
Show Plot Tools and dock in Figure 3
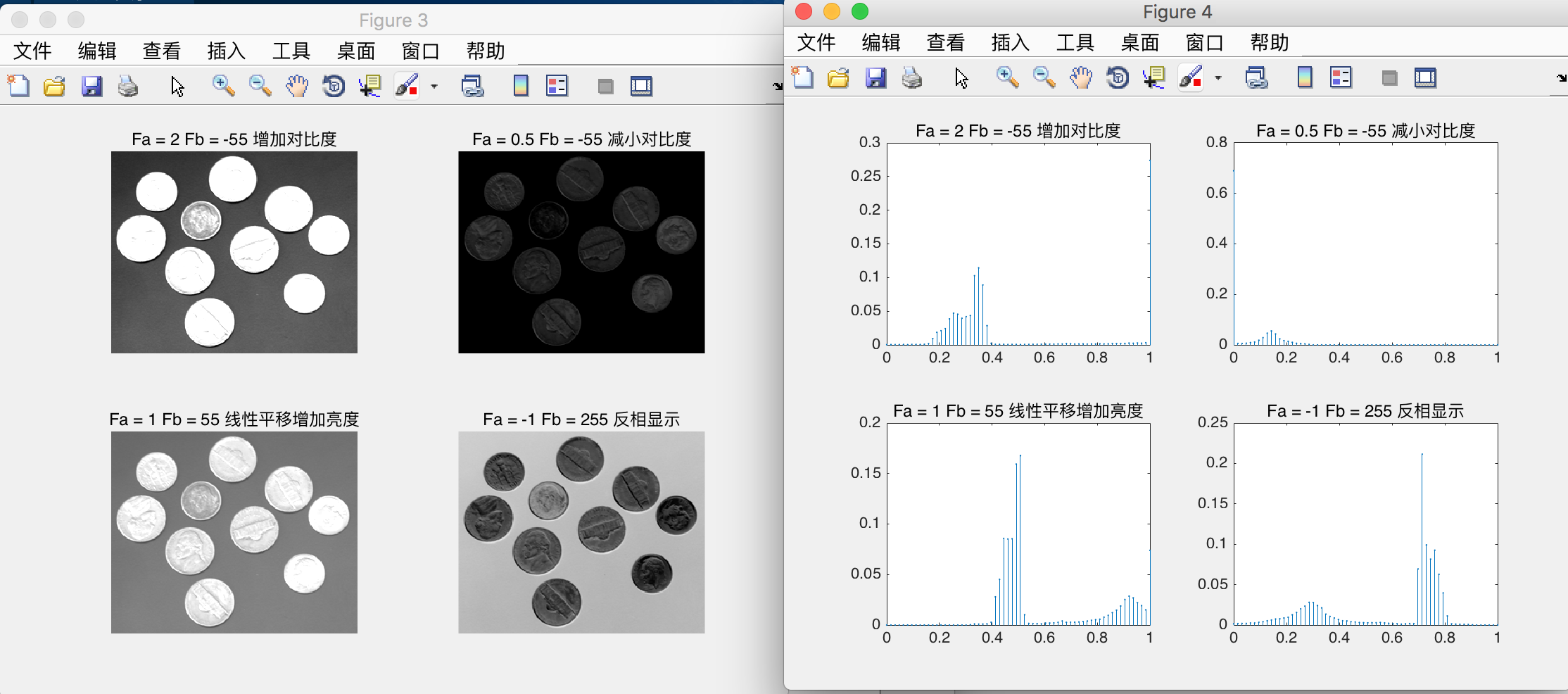(x=641, y=86)
